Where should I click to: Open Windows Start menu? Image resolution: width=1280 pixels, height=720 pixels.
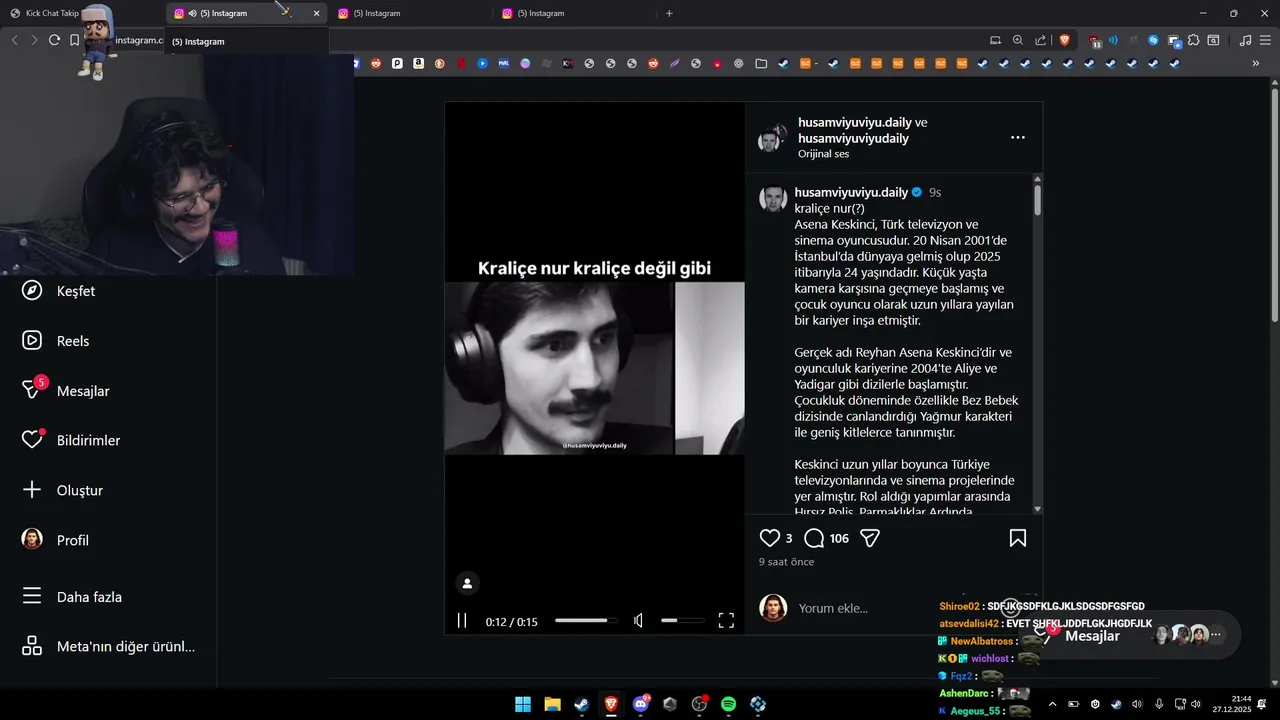click(523, 704)
